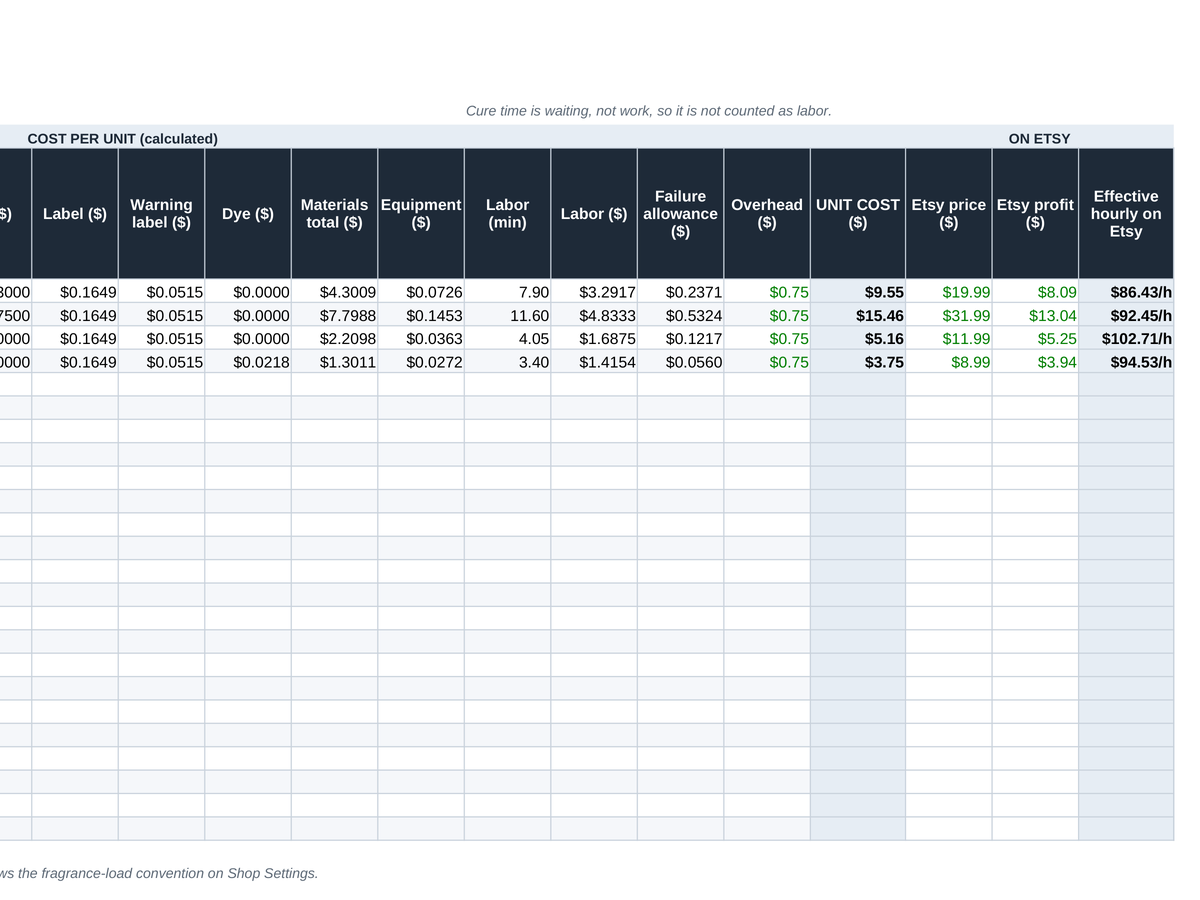Select equipment cost cell $0.1453
Viewport: 1200px width, 900px height.
point(421,315)
